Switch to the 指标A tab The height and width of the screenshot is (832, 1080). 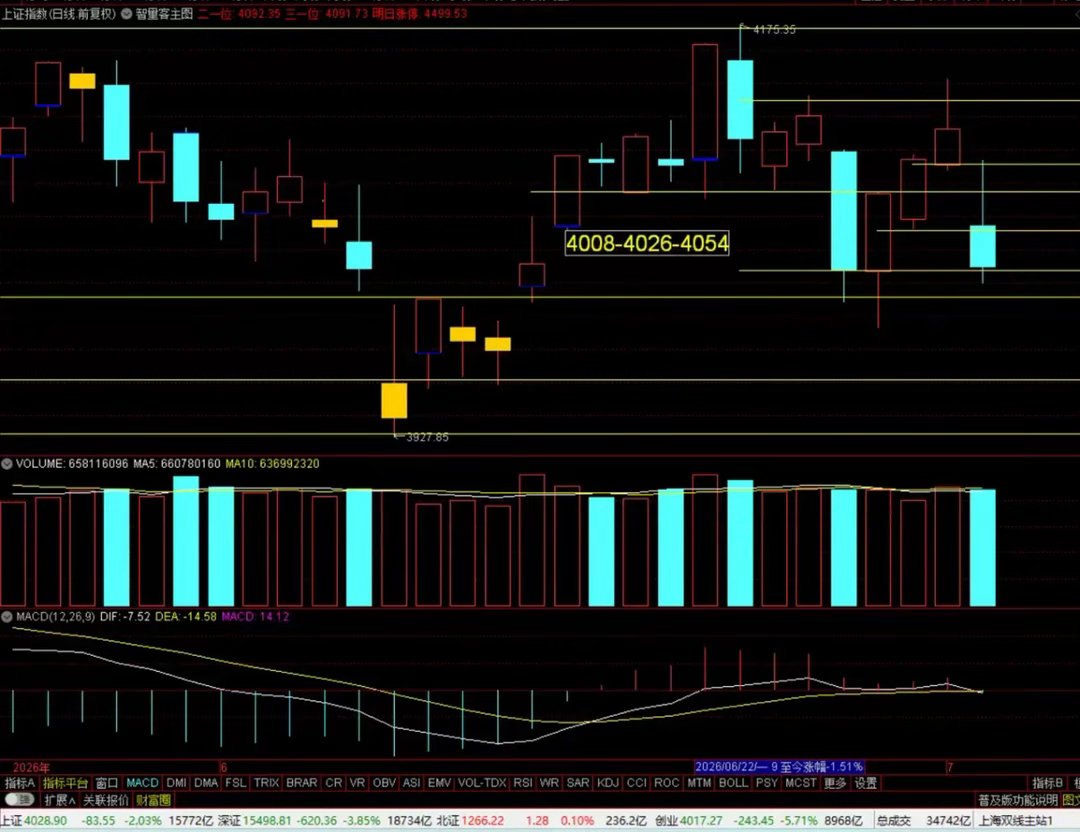[x=19, y=783]
